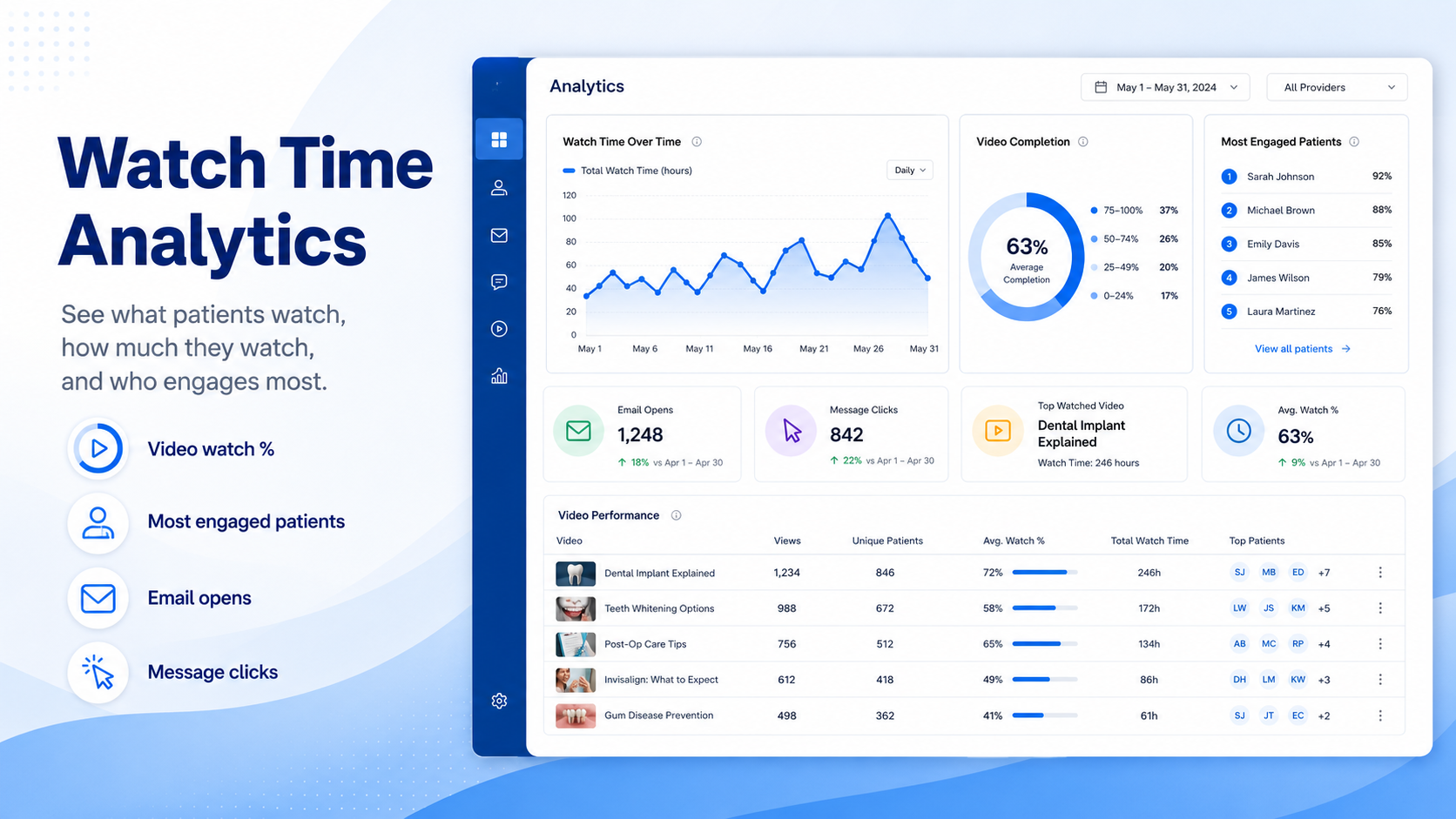Click the Dental Implant Explained video thumbnail
The image size is (1456, 819).
coord(576,574)
